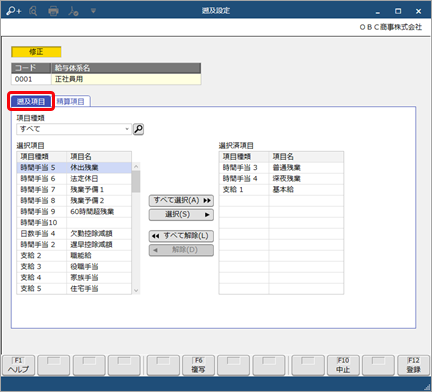Switch to the 遡及項目 tab
This screenshot has width=432, height=392.
coord(31,101)
